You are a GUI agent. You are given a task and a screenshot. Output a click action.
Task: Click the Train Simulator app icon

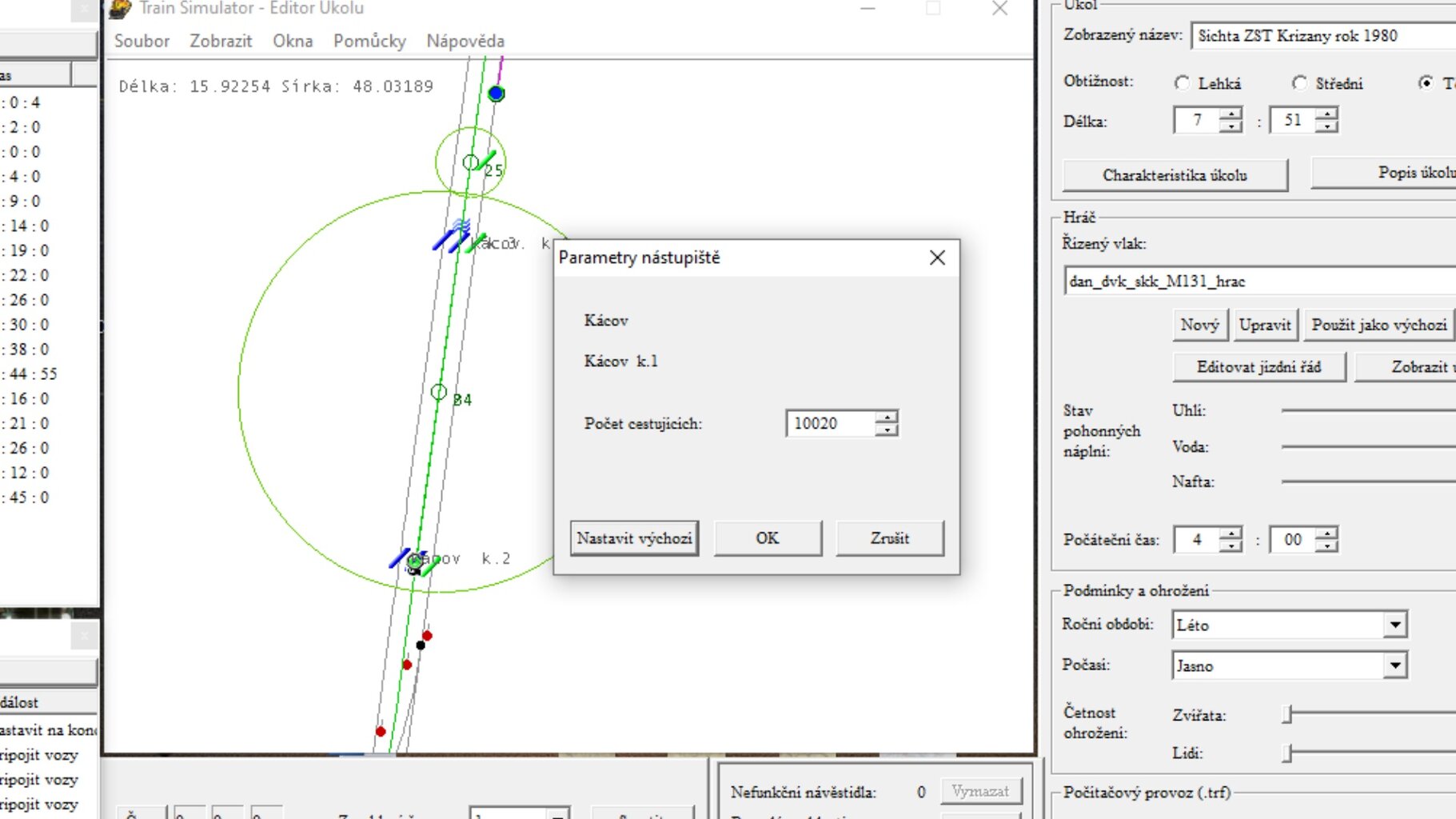click(x=119, y=9)
